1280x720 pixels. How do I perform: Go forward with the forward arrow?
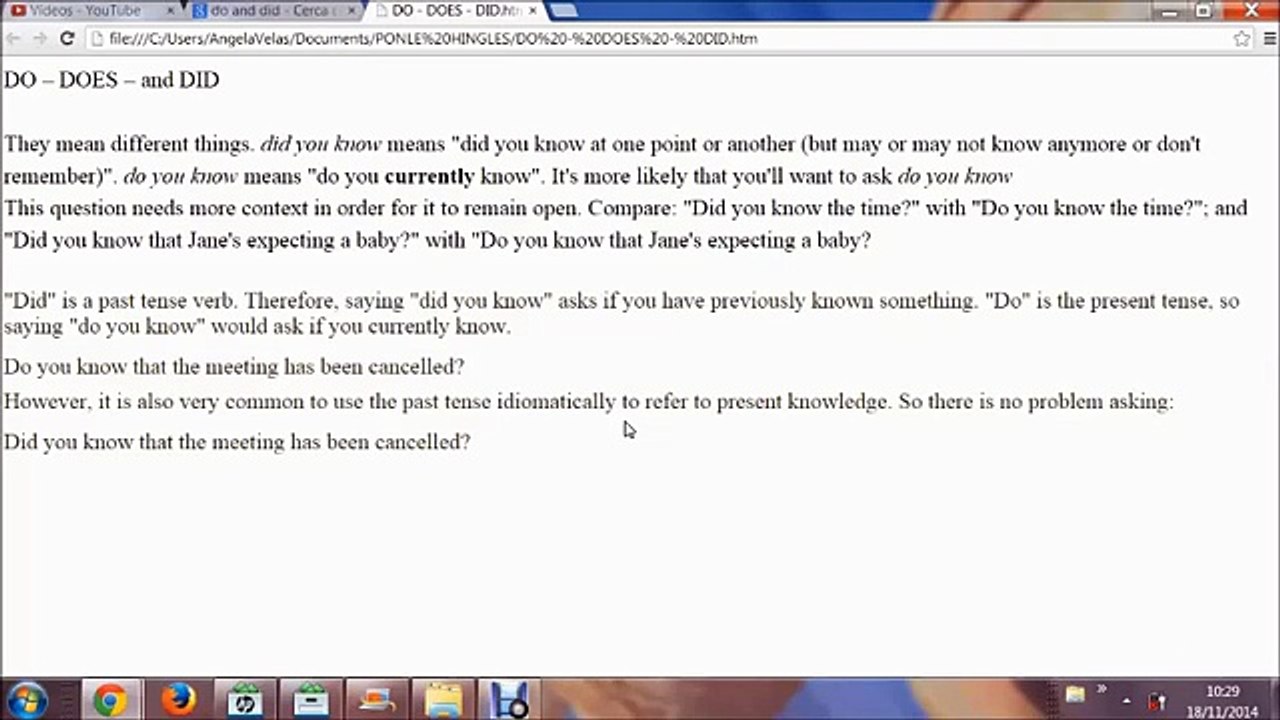point(40,39)
